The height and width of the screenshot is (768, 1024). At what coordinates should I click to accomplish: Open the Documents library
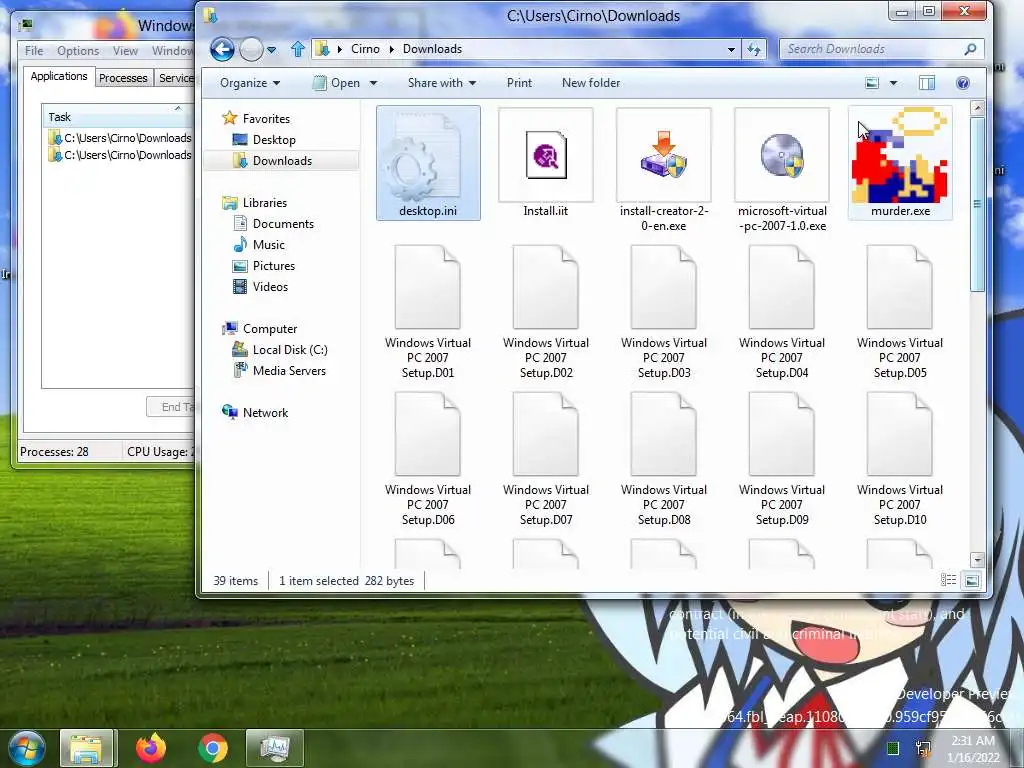click(274, 223)
